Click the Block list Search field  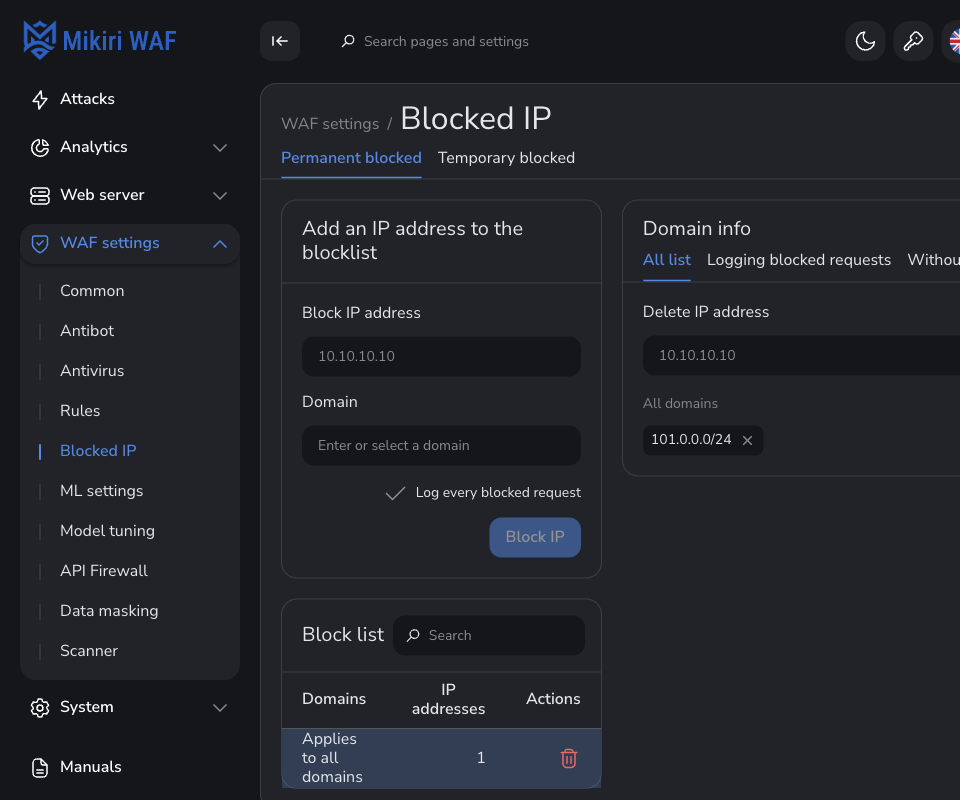(x=489, y=635)
